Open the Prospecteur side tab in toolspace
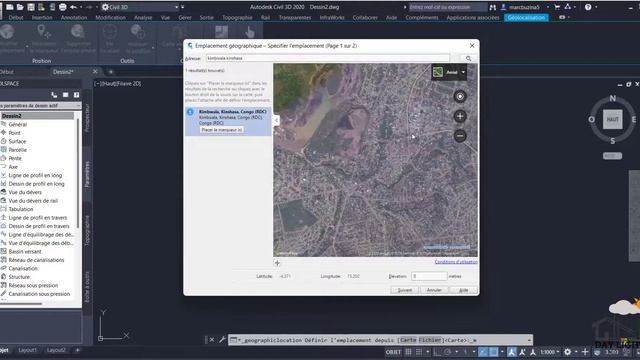 [87, 118]
